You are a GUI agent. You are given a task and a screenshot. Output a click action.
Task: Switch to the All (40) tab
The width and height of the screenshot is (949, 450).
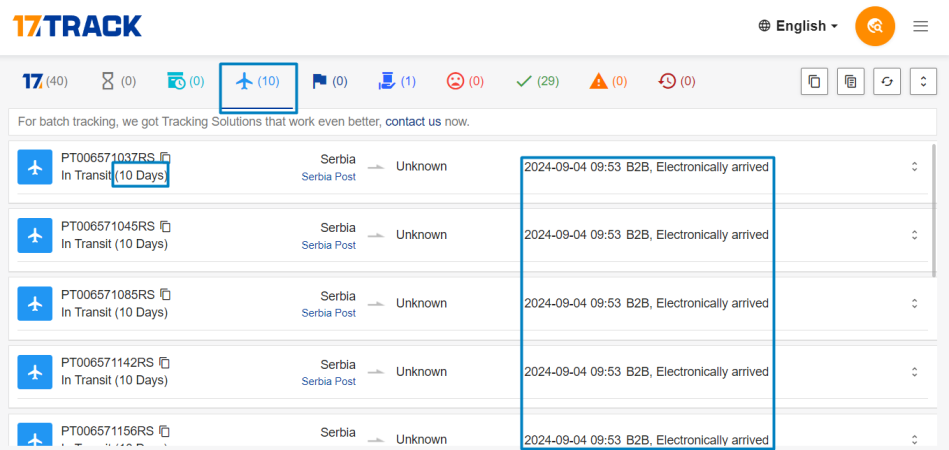pos(45,82)
